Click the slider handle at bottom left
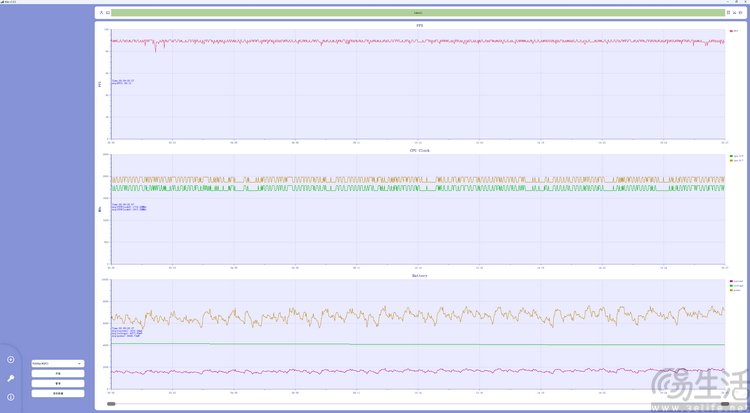This screenshot has height=413, width=750. (111, 404)
